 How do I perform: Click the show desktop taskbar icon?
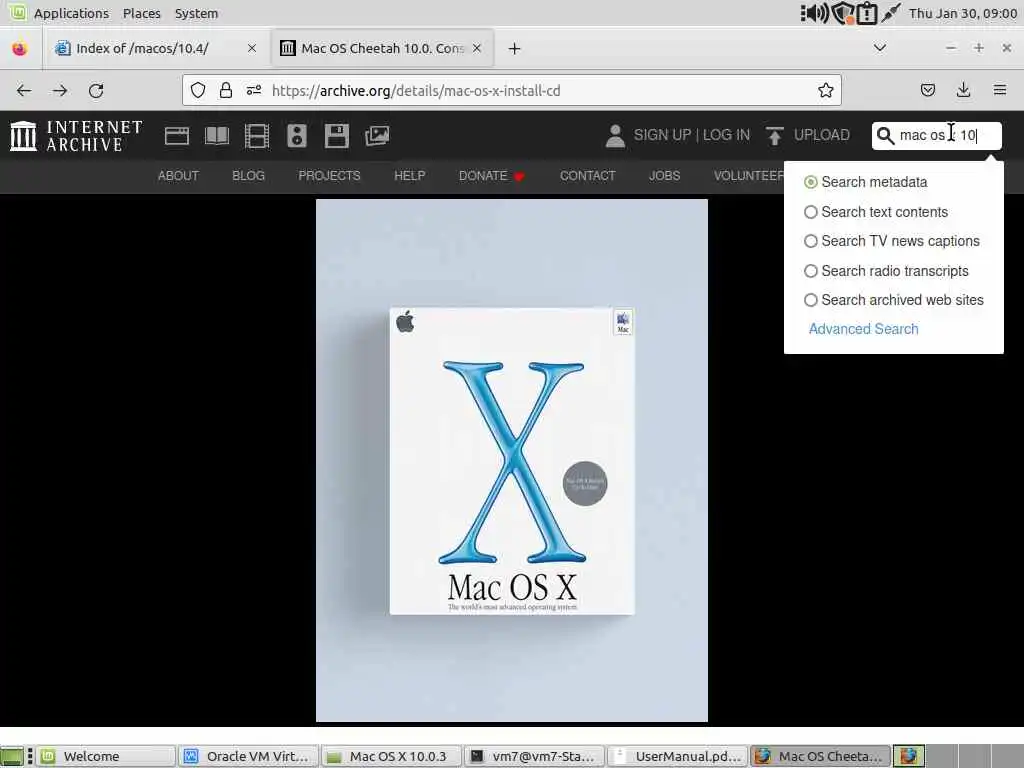12,756
